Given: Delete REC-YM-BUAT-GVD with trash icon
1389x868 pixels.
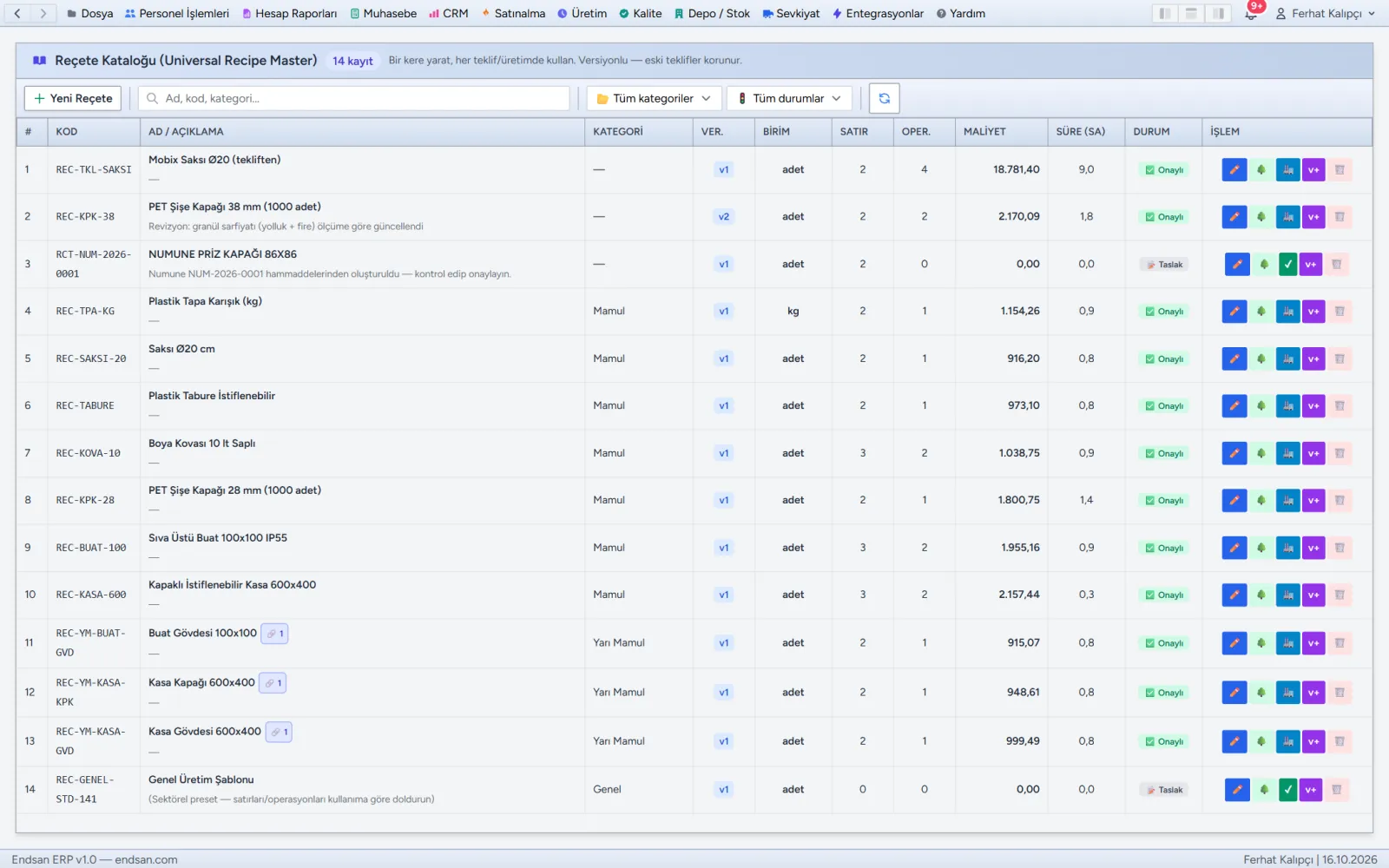Looking at the screenshot, I should pyautogui.click(x=1340, y=643).
